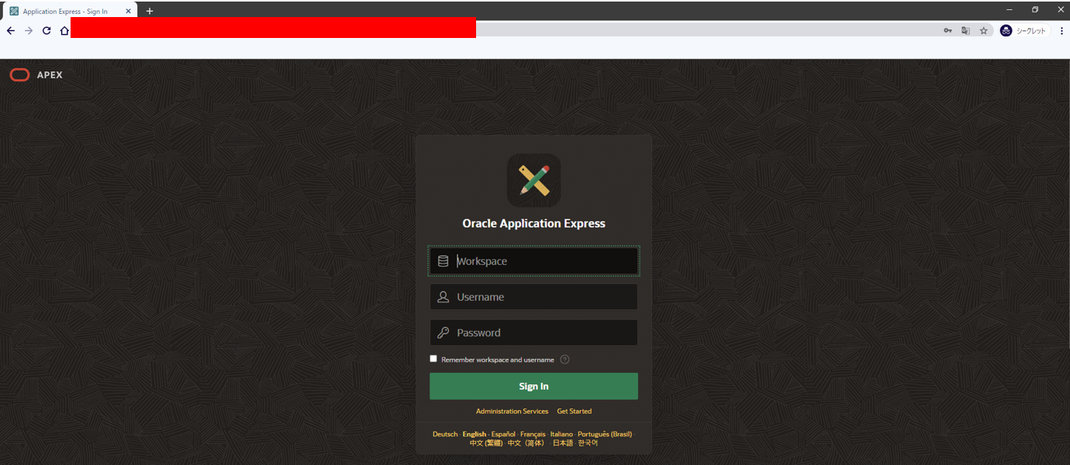
Task: Click the Oracle Application Express heading
Action: coord(534,223)
